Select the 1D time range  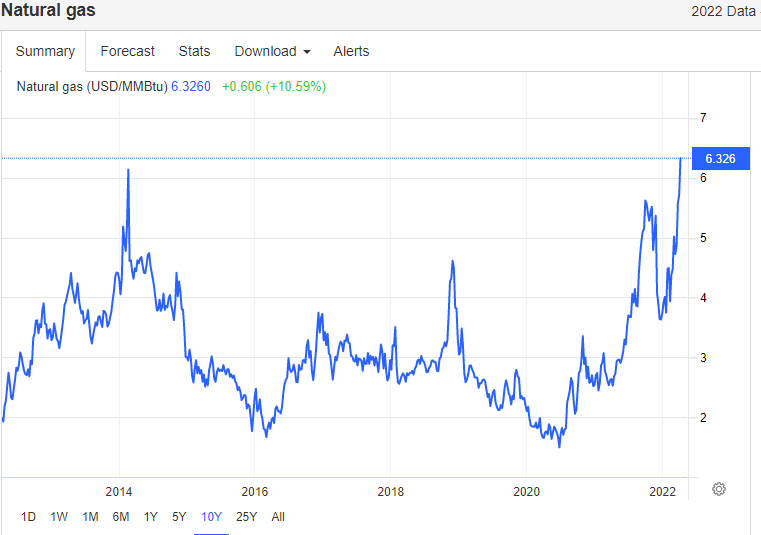click(x=28, y=517)
